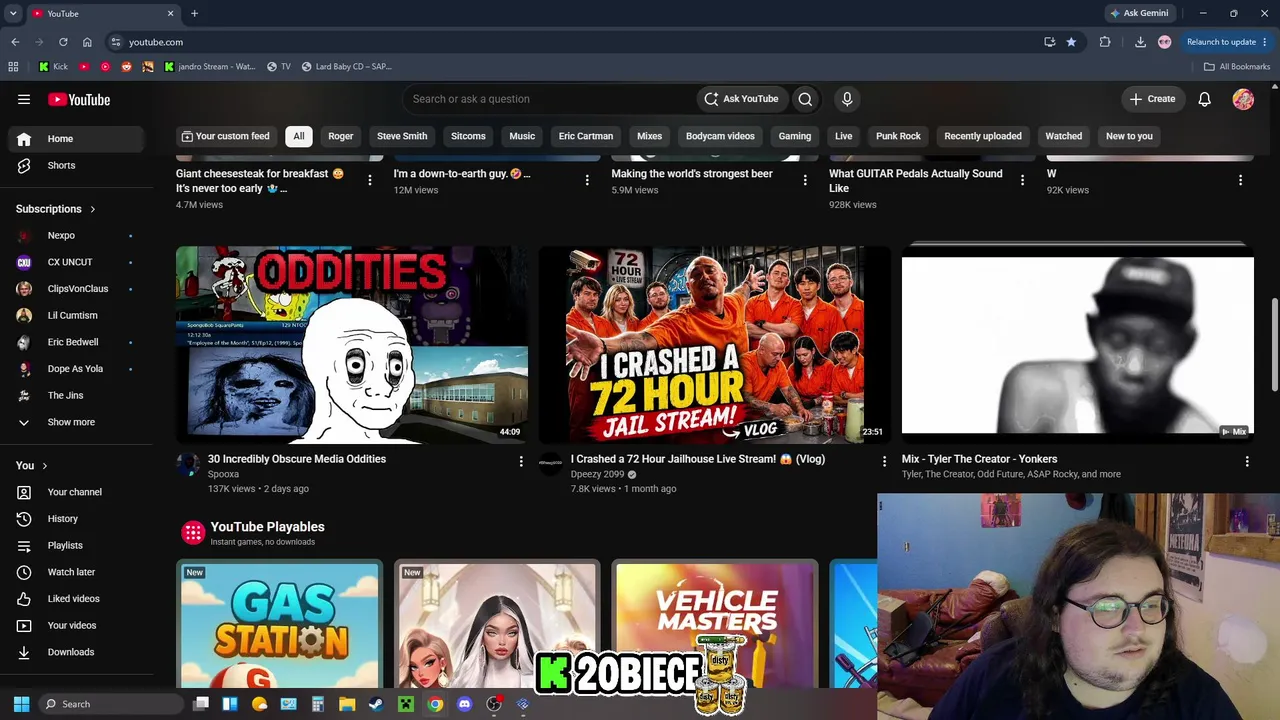Open options for the GUITAR Pedals video
This screenshot has height=720, width=1280.
pyautogui.click(x=1022, y=180)
